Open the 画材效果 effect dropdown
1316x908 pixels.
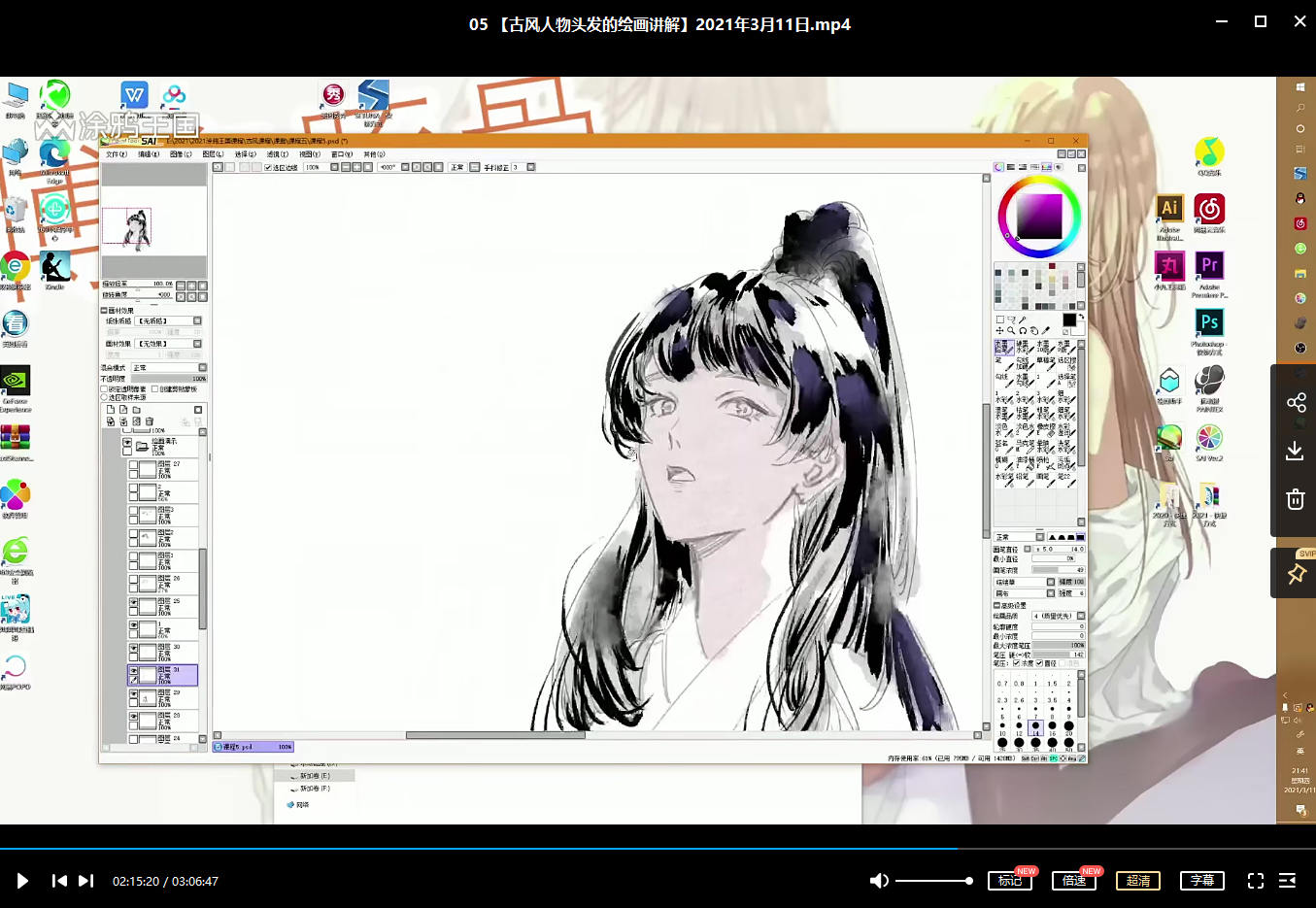(168, 344)
